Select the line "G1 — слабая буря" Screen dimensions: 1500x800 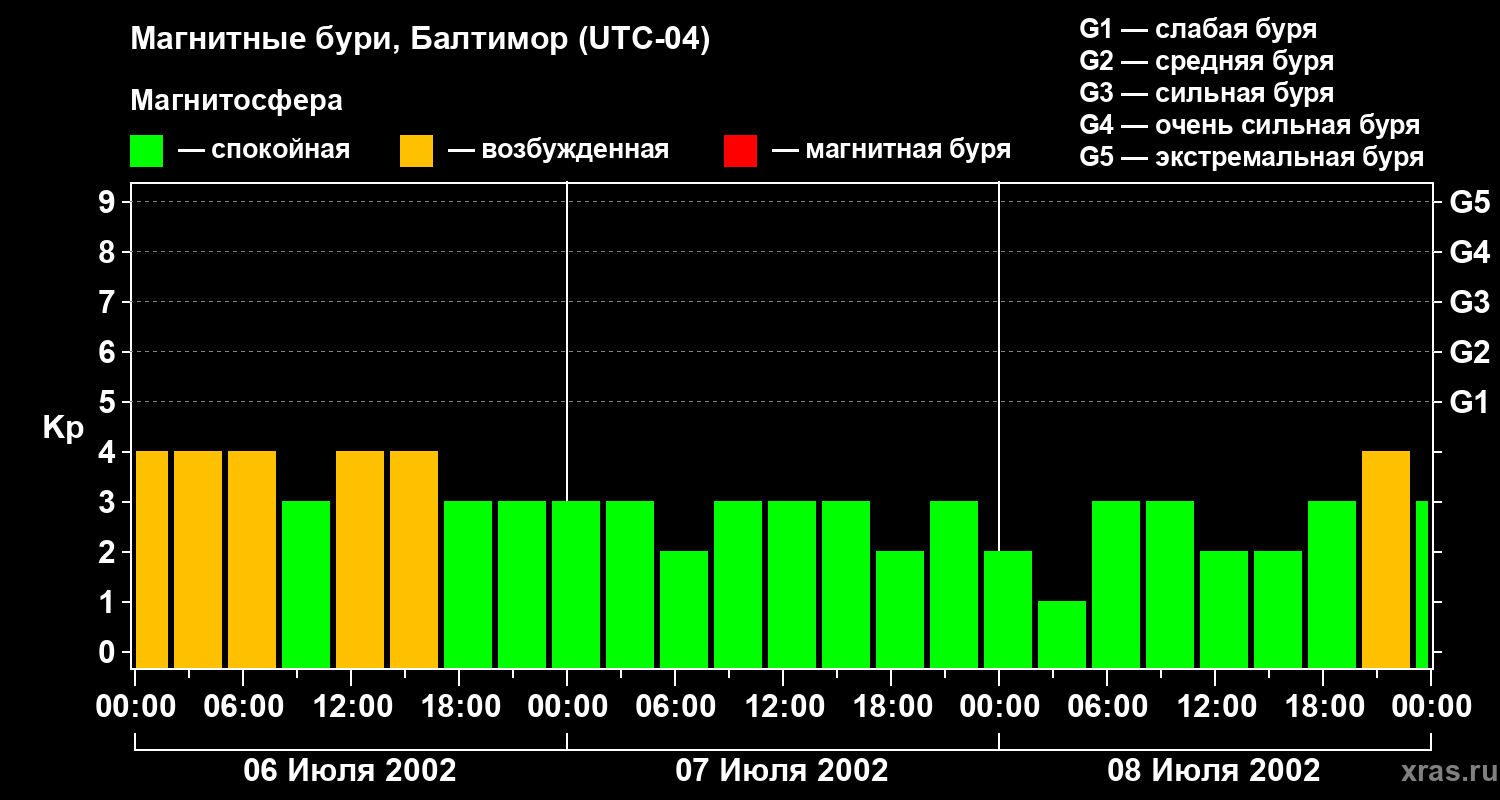pyautogui.click(x=1198, y=29)
